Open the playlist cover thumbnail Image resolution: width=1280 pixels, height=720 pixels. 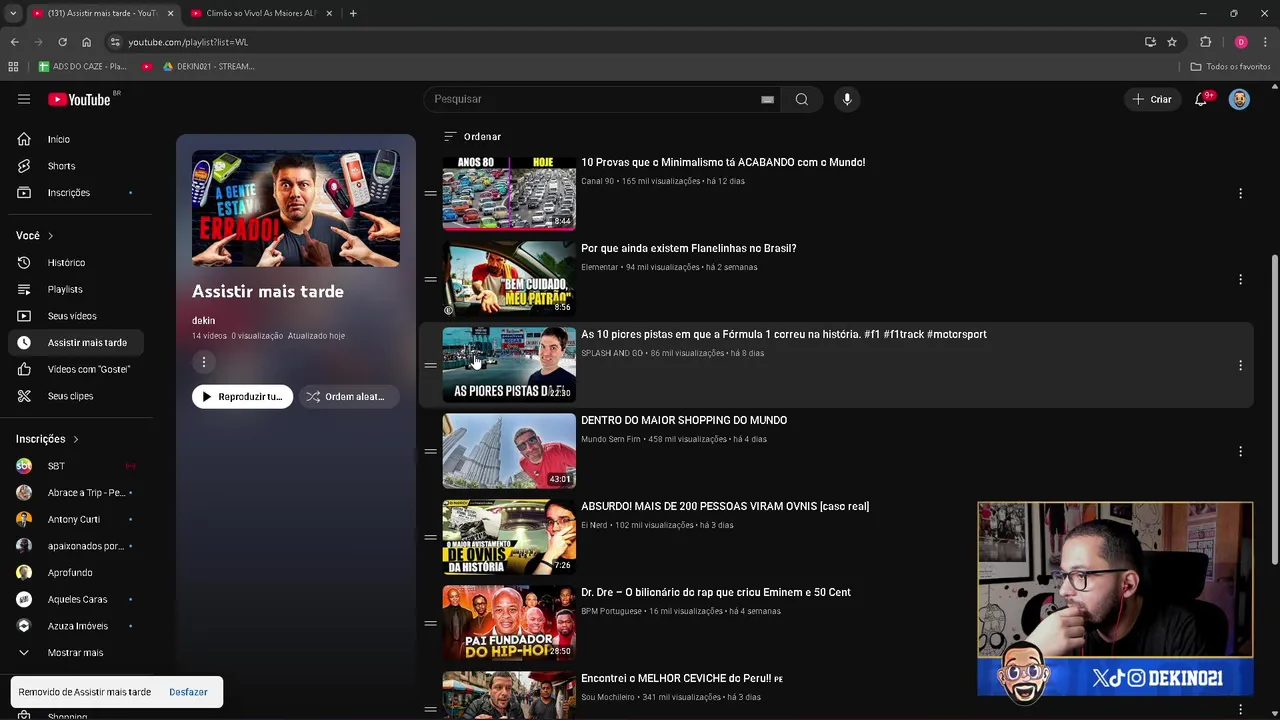coord(296,209)
